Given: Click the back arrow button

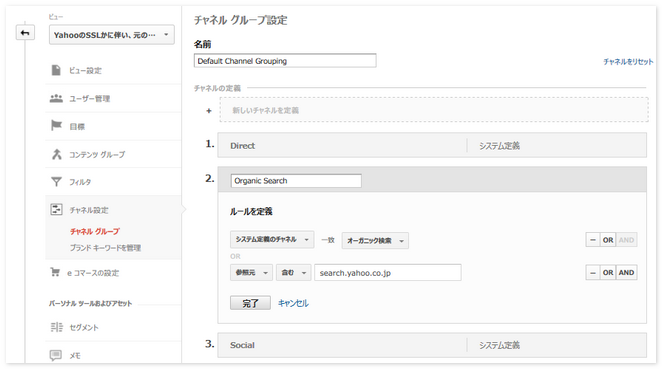Looking at the screenshot, I should point(25,33).
